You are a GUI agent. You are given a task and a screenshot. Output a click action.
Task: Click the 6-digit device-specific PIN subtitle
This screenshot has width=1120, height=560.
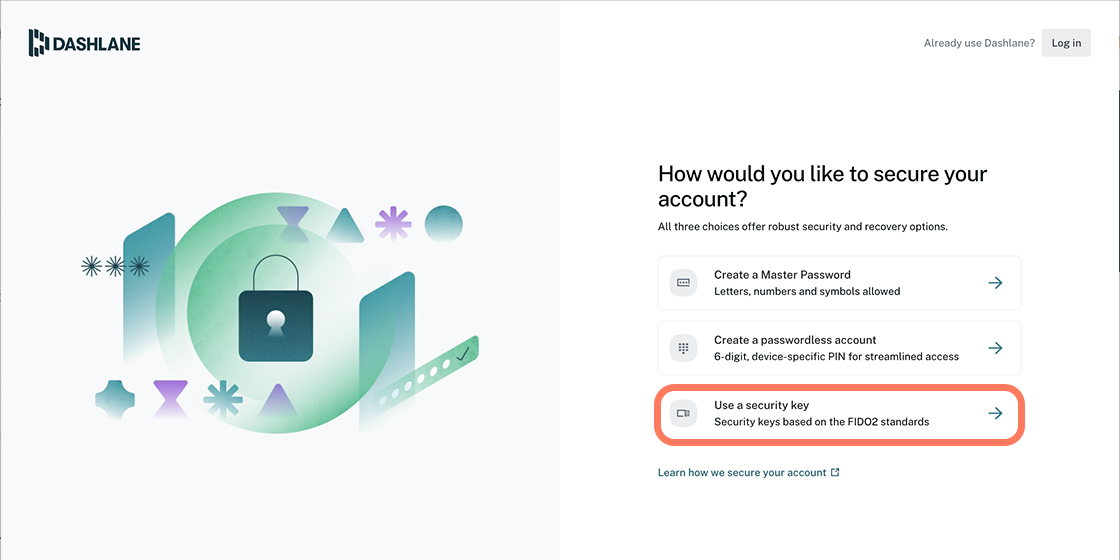pyautogui.click(x=836, y=356)
